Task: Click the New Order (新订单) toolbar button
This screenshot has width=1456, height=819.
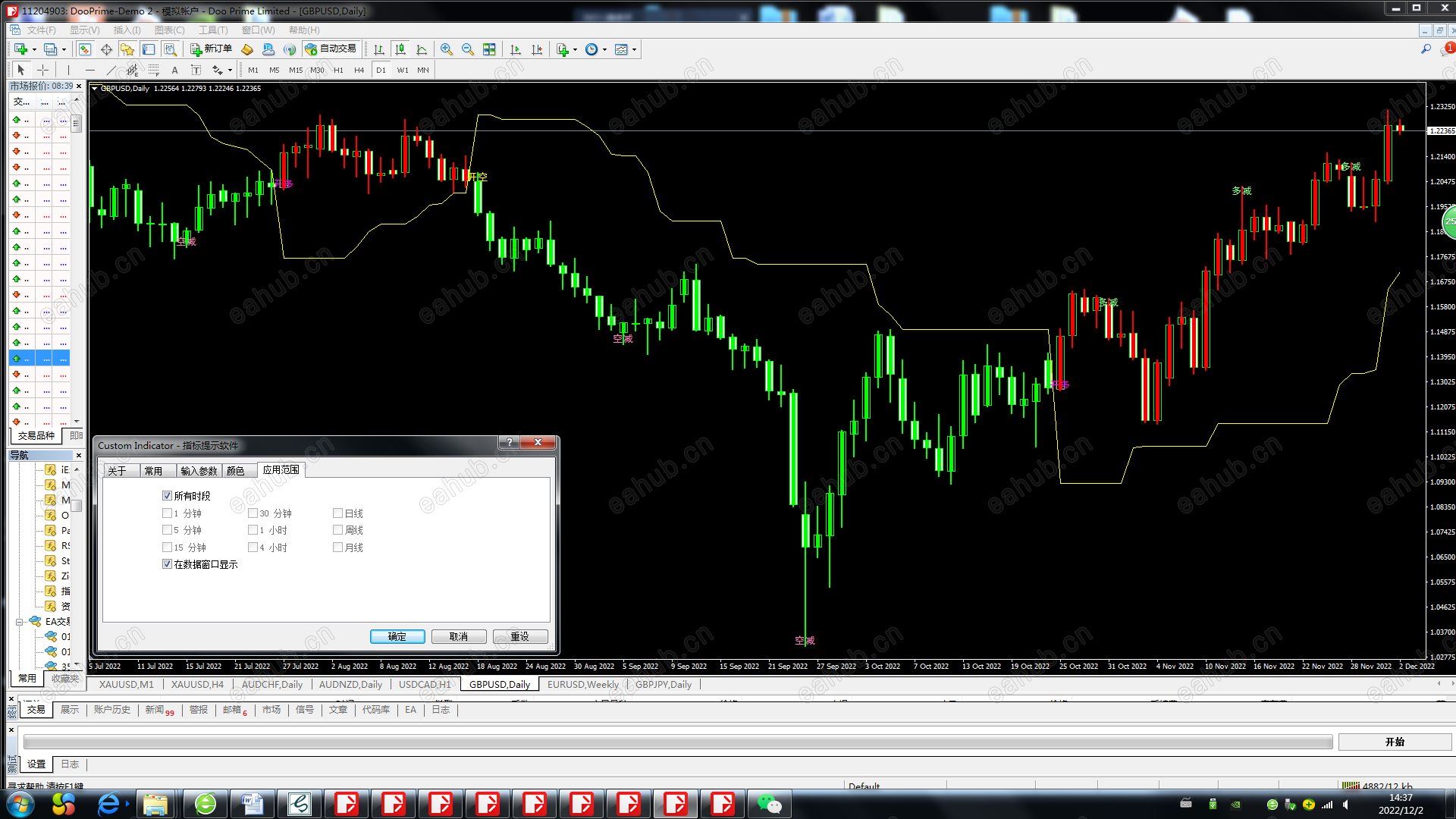Action: (x=211, y=49)
